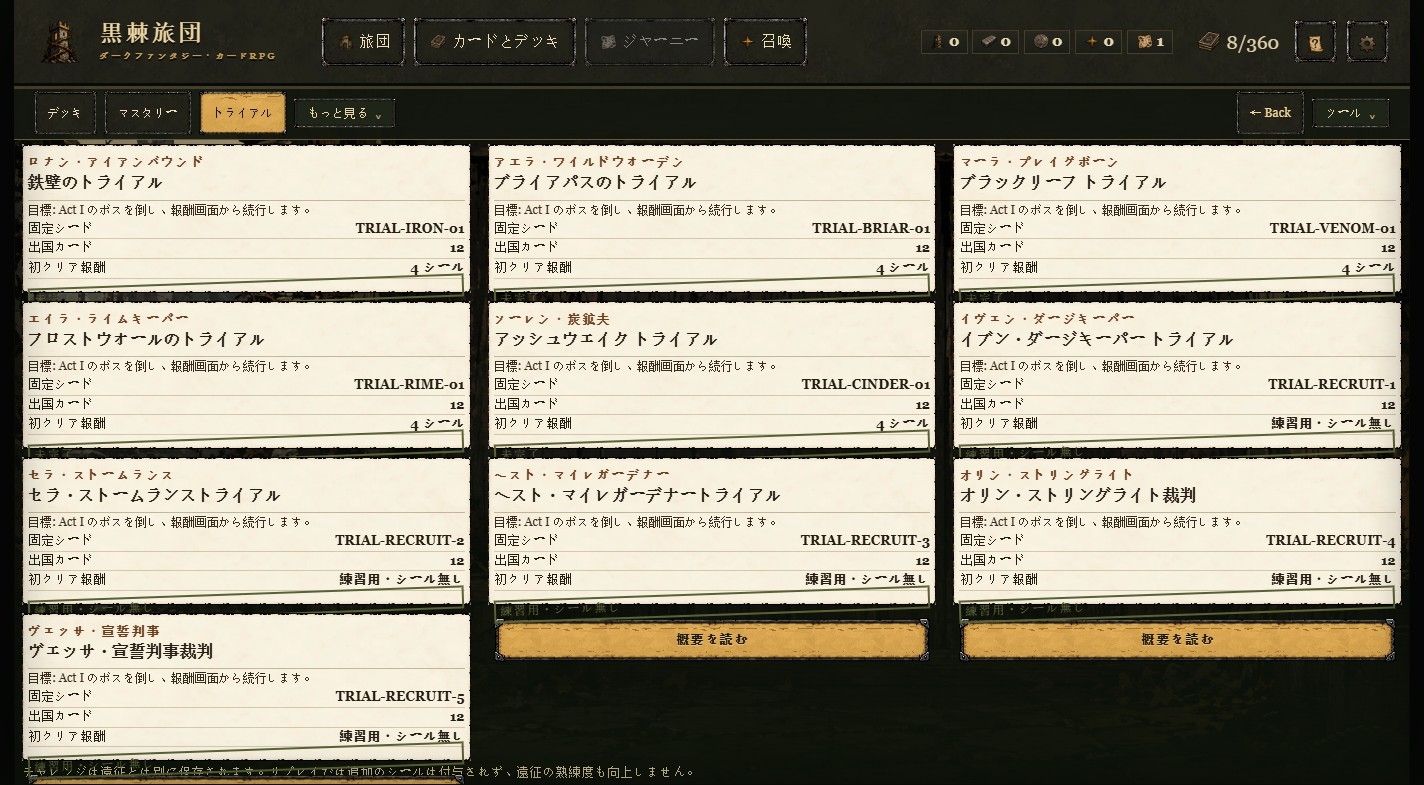Click seed value TRIAL-RECRUIT-1
The height and width of the screenshot is (785, 1424).
(x=1332, y=384)
